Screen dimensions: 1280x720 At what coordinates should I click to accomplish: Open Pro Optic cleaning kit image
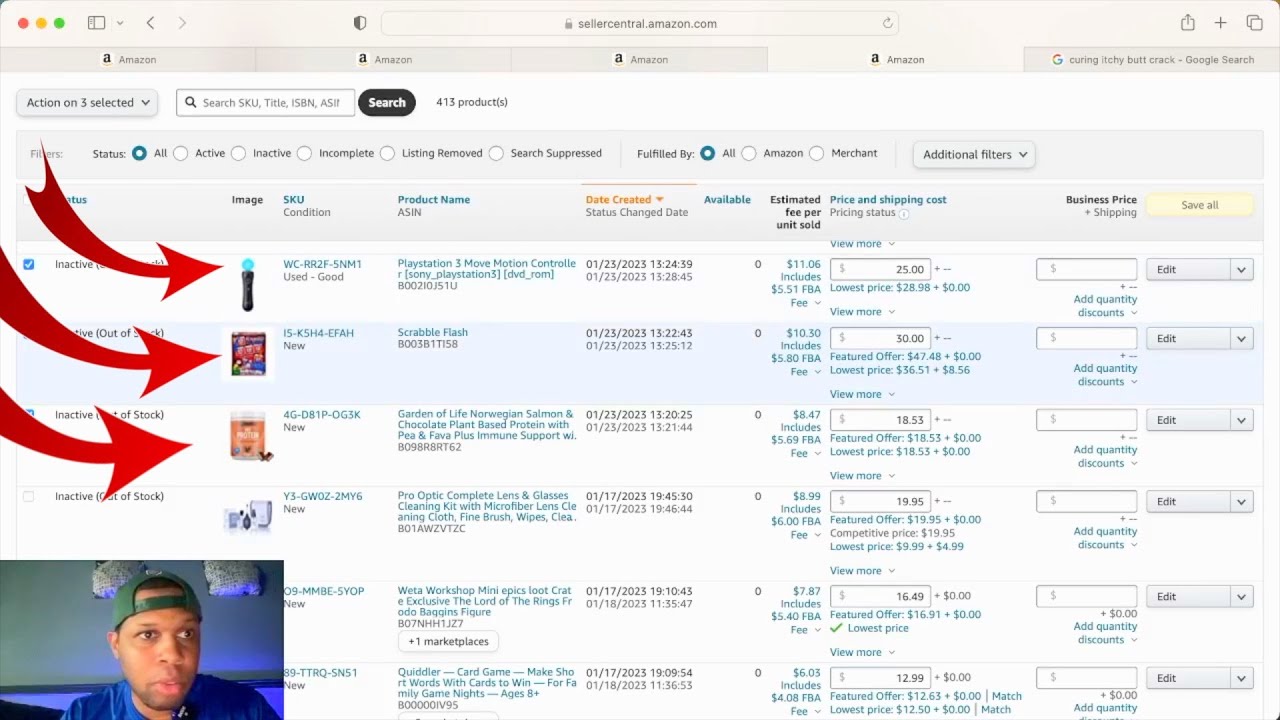point(248,517)
